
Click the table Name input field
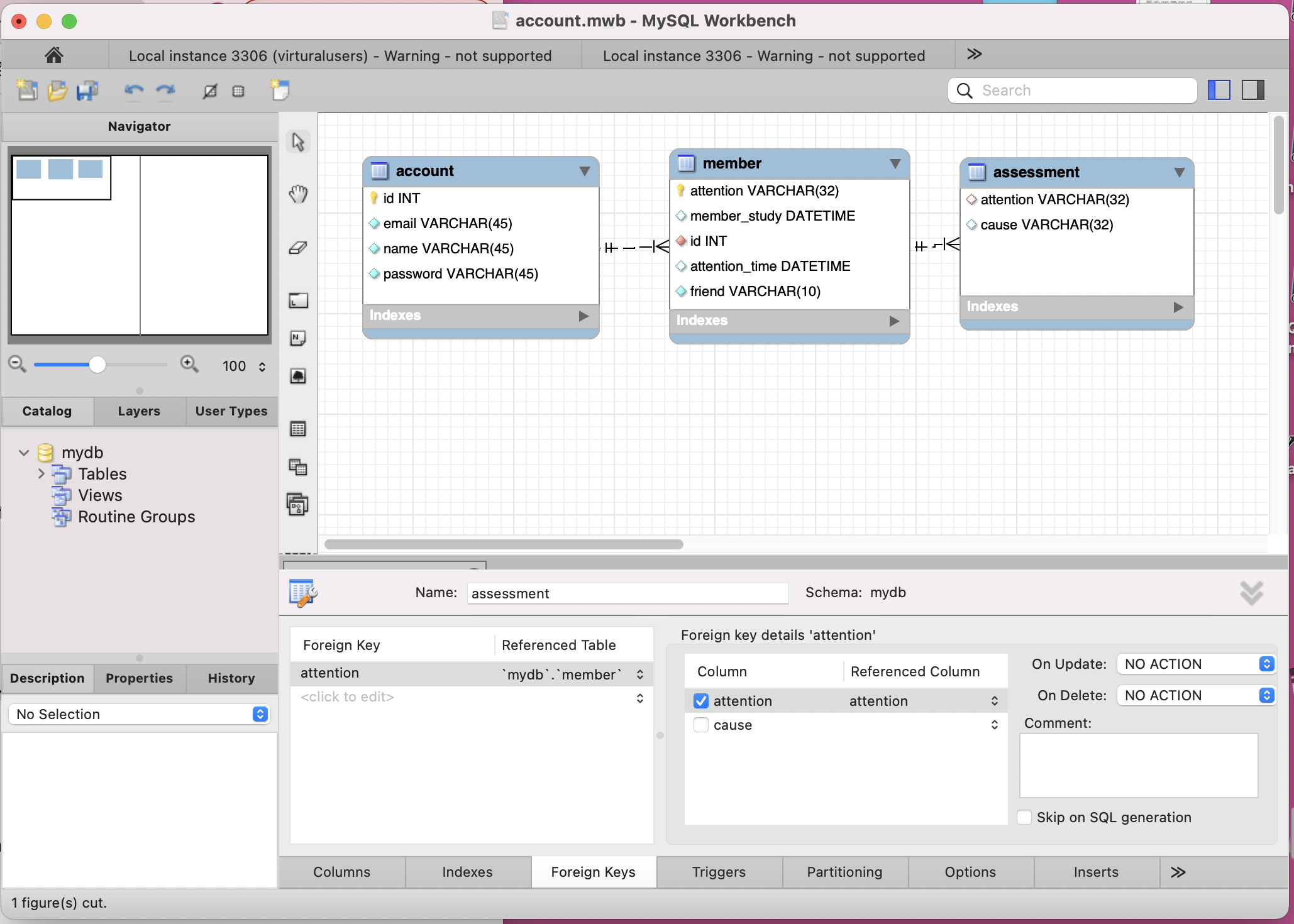pyautogui.click(x=627, y=593)
